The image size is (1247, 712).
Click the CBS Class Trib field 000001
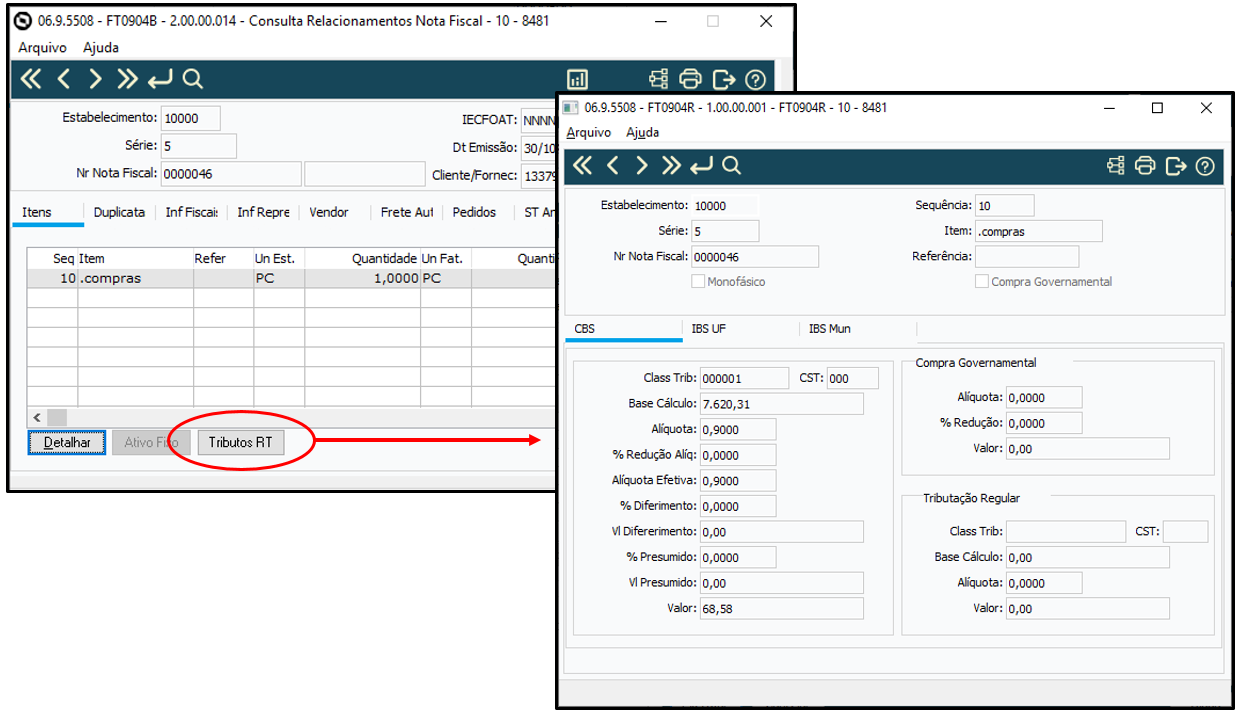[744, 378]
